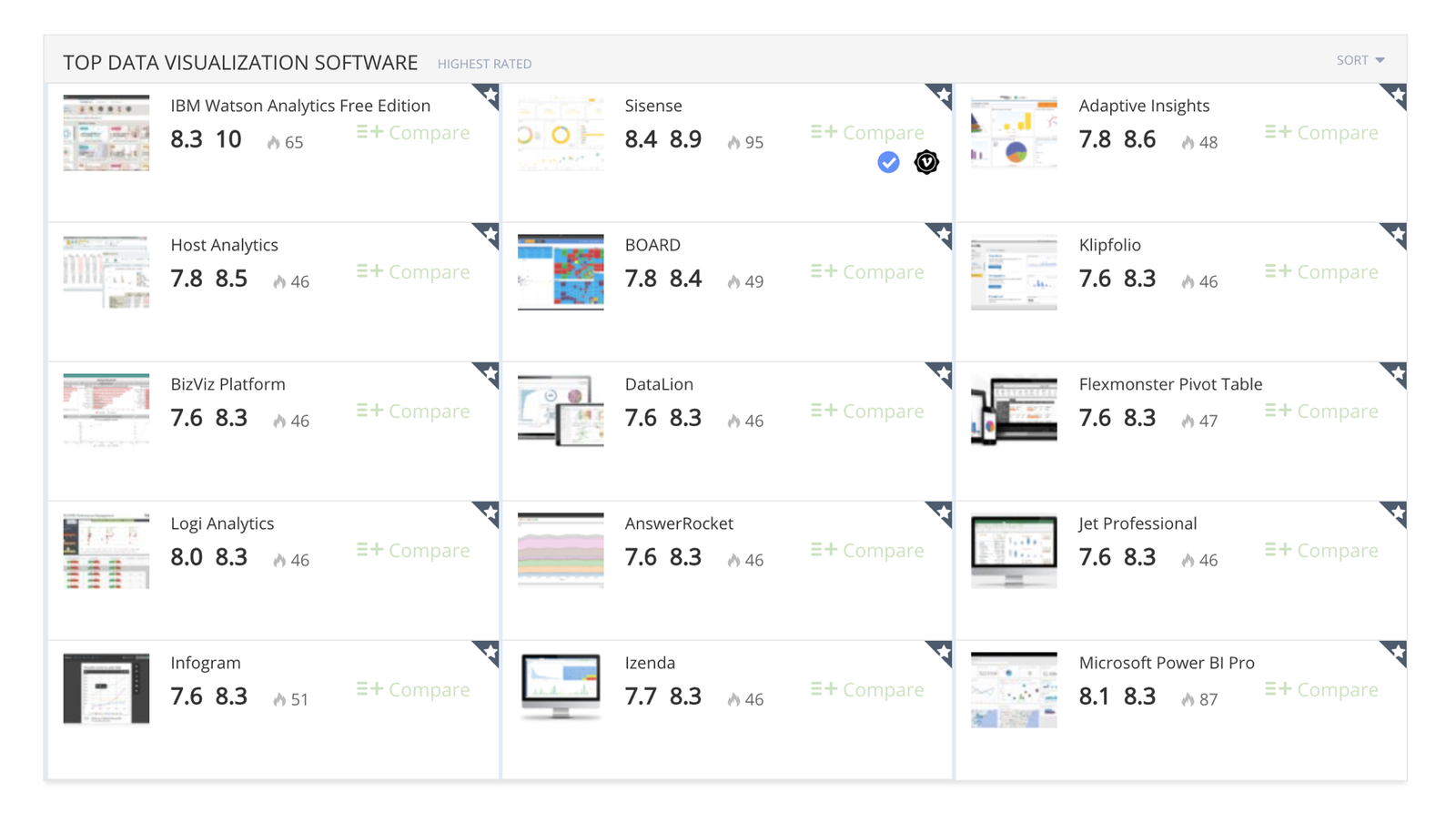Add Logi Analytics to Compare

[x=413, y=551]
